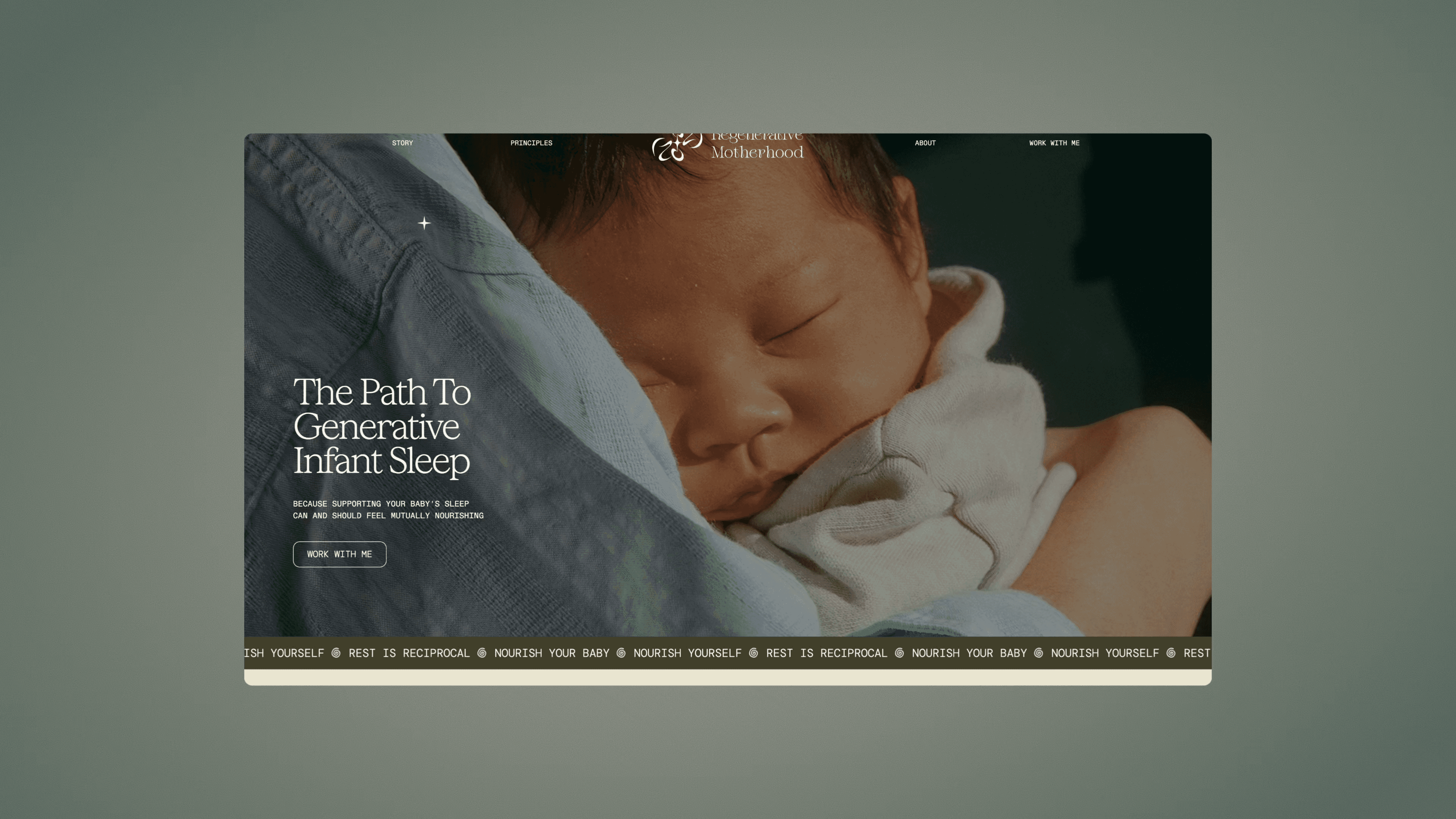Image resolution: width=1456 pixels, height=819 pixels.
Task: Click the outlined WORK WITH ME button
Action: click(x=340, y=554)
